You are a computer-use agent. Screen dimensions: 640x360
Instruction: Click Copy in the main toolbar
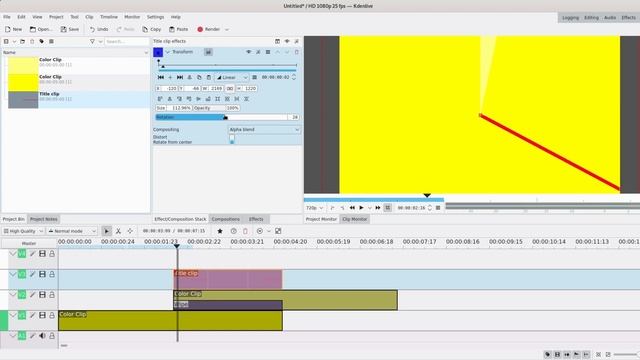[x=152, y=29]
